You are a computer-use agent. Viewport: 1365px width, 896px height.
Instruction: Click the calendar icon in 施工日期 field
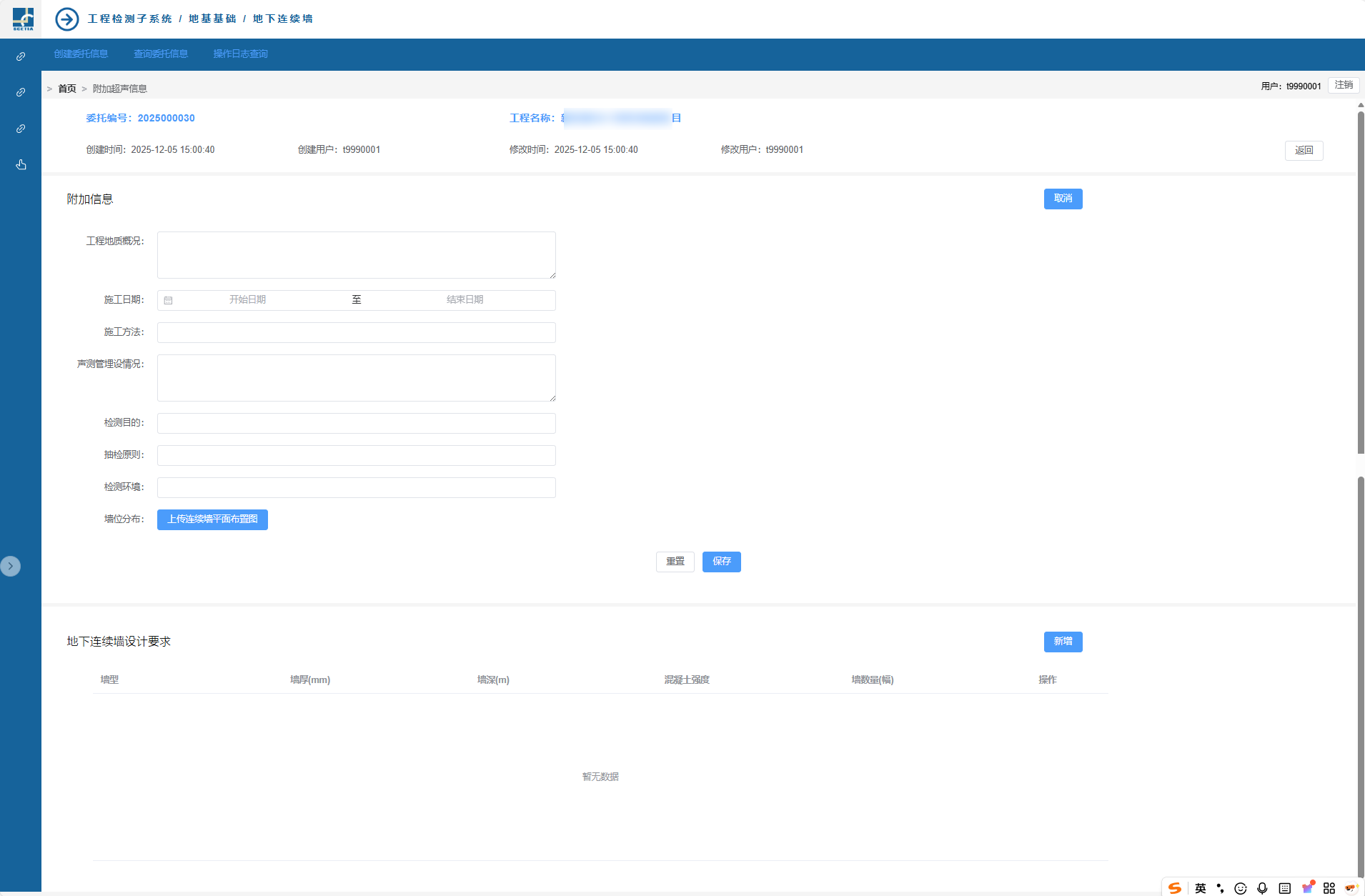[x=168, y=301]
